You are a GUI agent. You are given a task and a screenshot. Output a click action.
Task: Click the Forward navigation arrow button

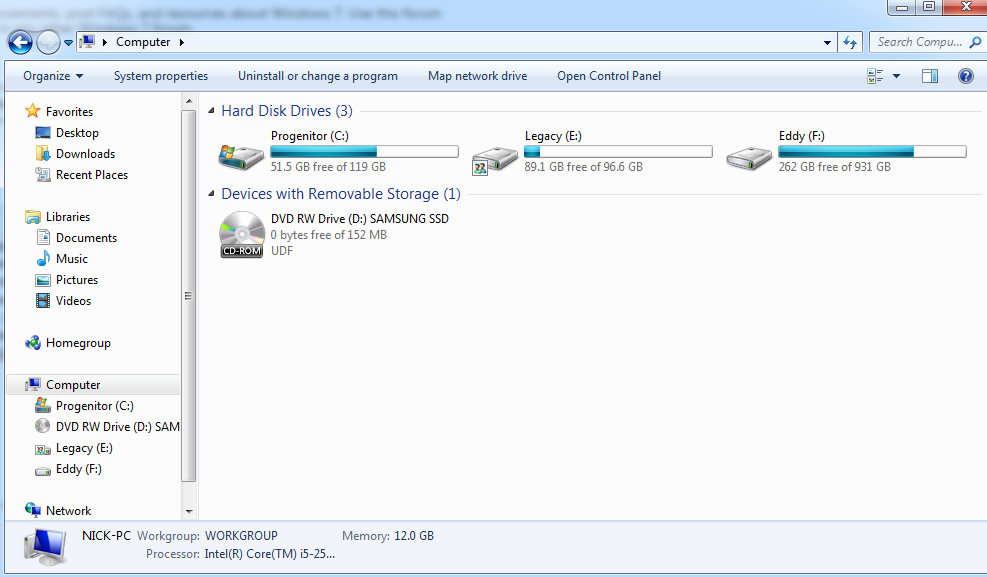pyautogui.click(x=48, y=43)
